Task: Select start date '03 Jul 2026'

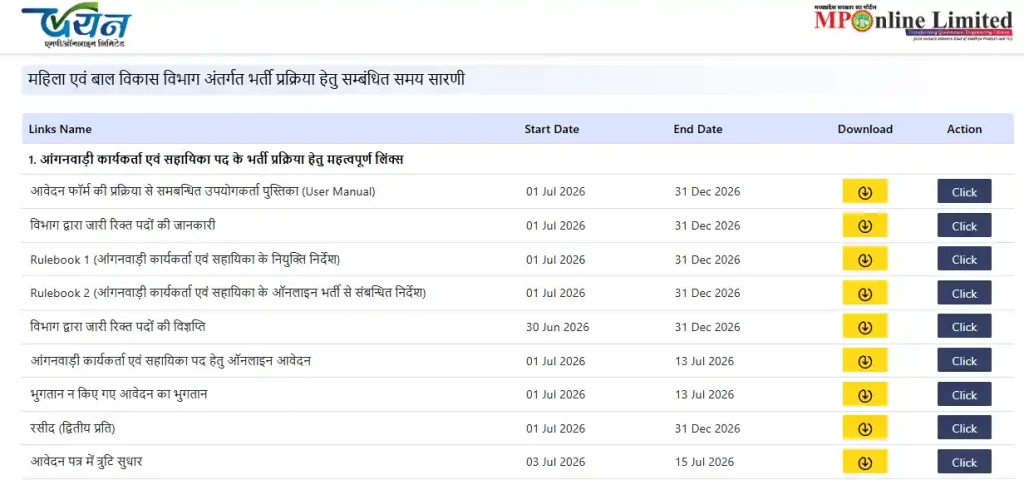Action: (x=556, y=462)
